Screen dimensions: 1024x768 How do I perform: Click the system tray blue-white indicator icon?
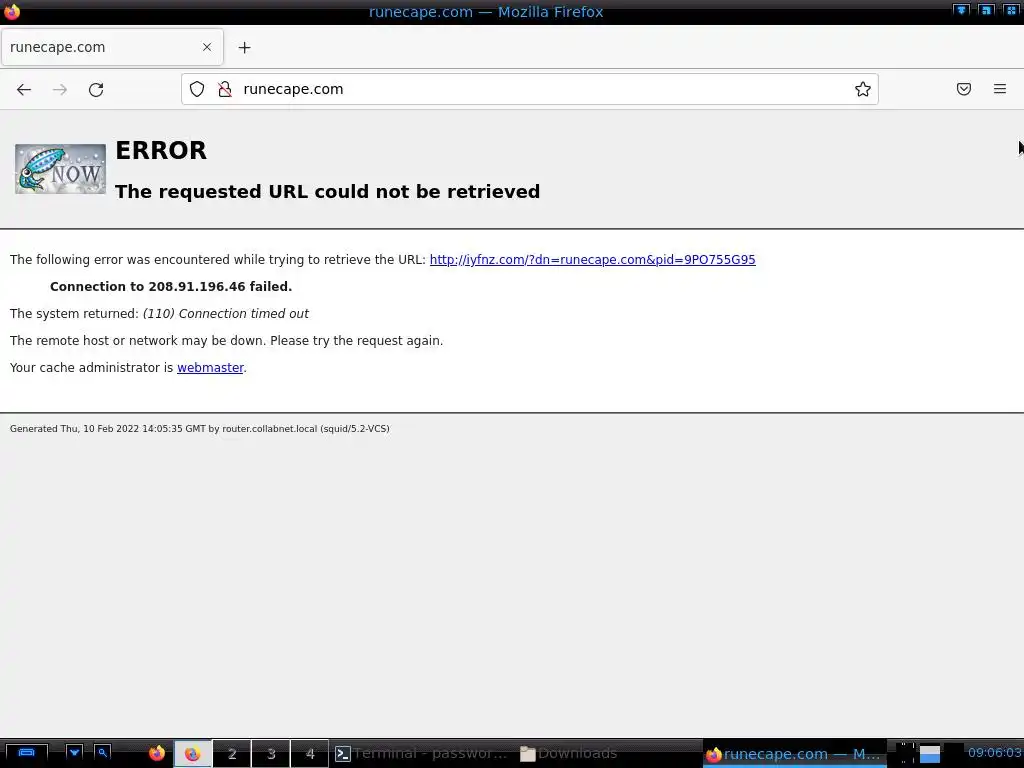click(930, 754)
